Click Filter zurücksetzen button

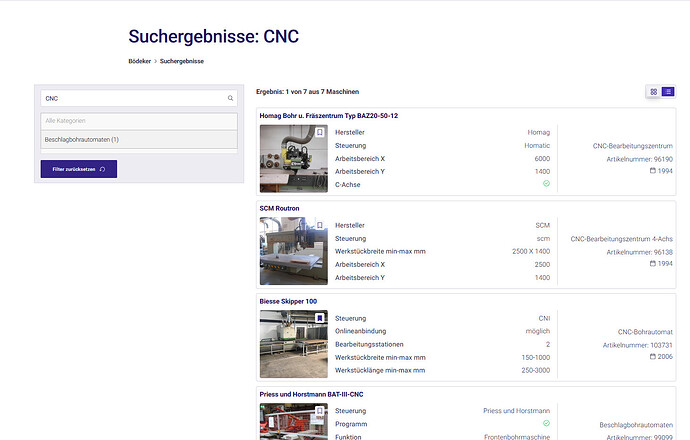[79, 169]
